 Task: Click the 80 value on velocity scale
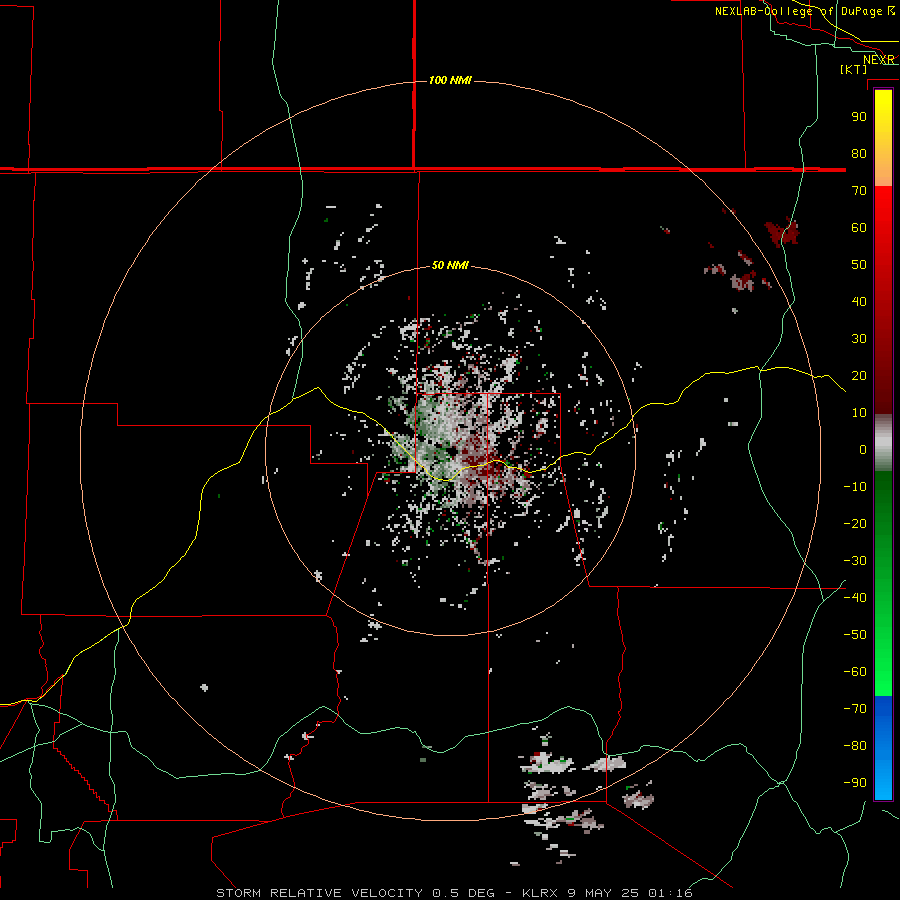[859, 153]
